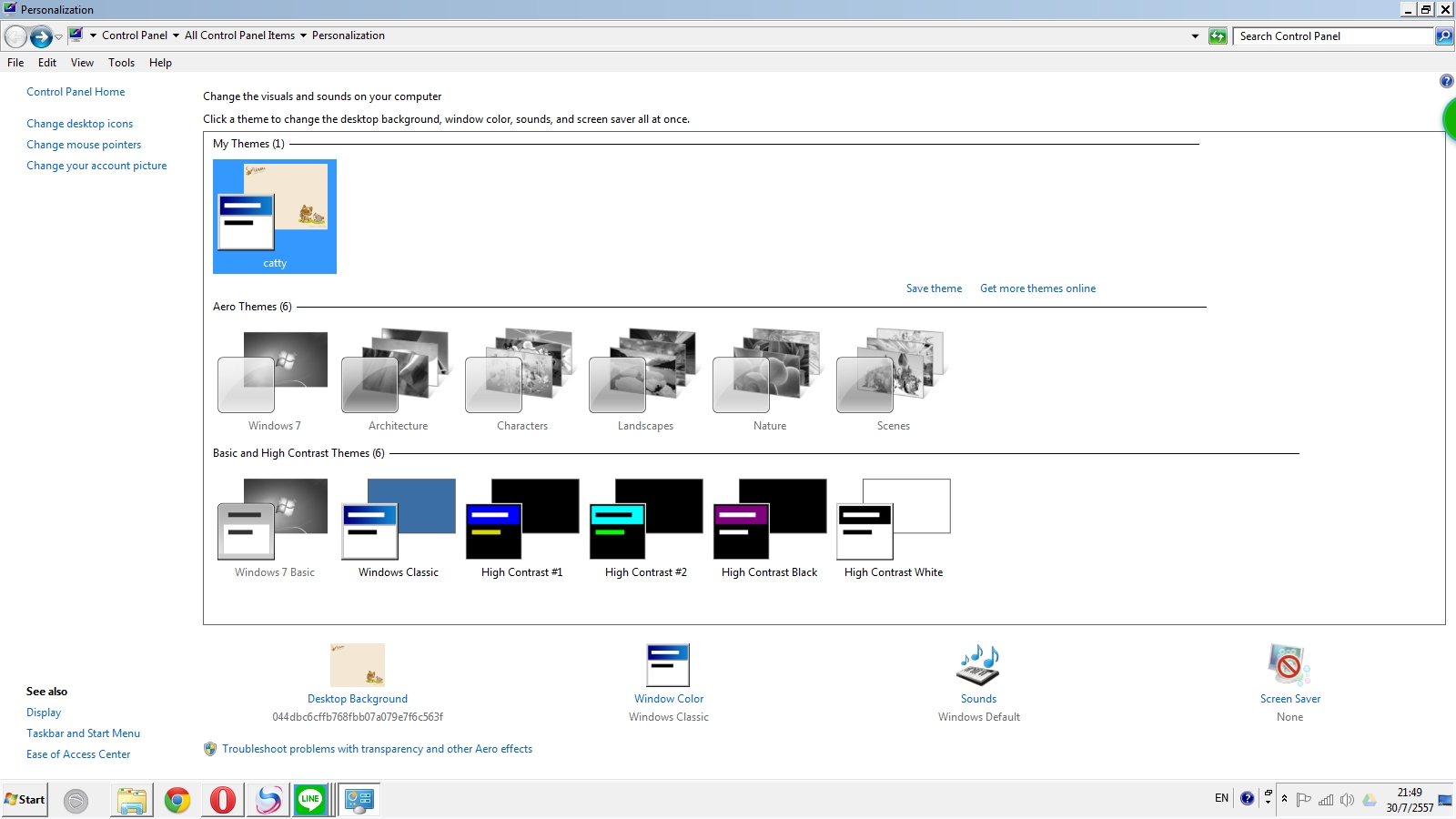The image size is (1456, 819).
Task: Select the Windows 7 Basic theme
Action: click(x=275, y=528)
